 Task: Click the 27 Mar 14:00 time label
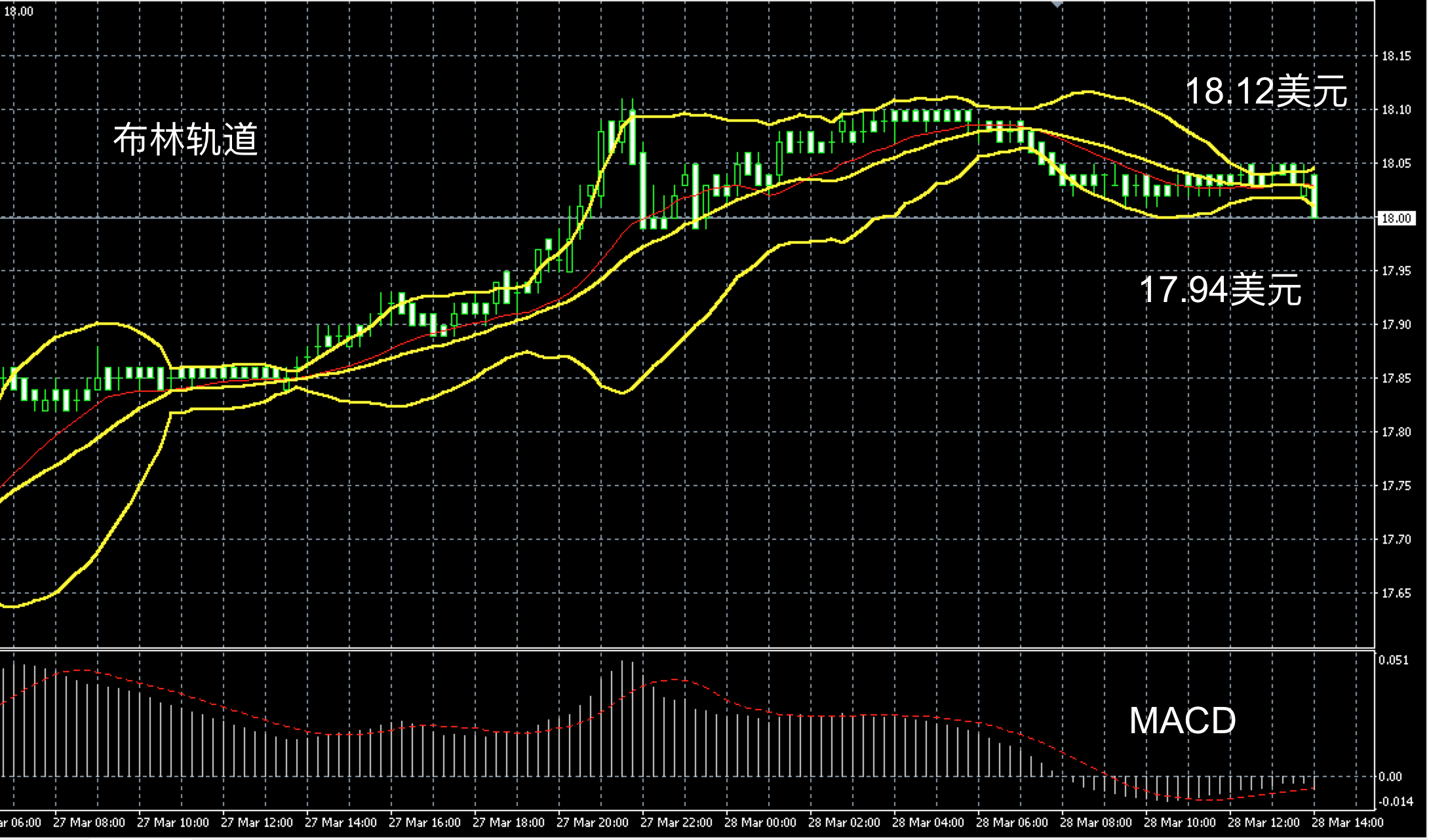340,822
